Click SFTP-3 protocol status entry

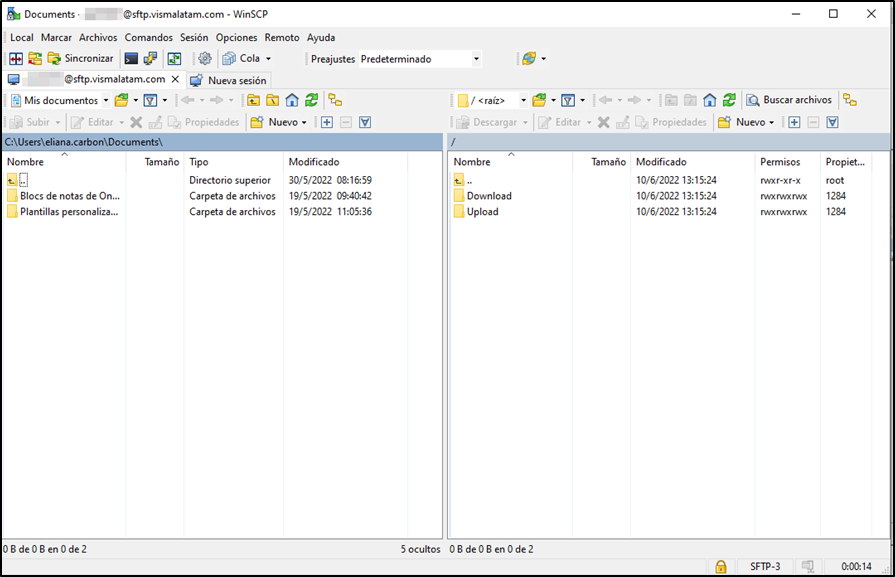[x=765, y=567]
